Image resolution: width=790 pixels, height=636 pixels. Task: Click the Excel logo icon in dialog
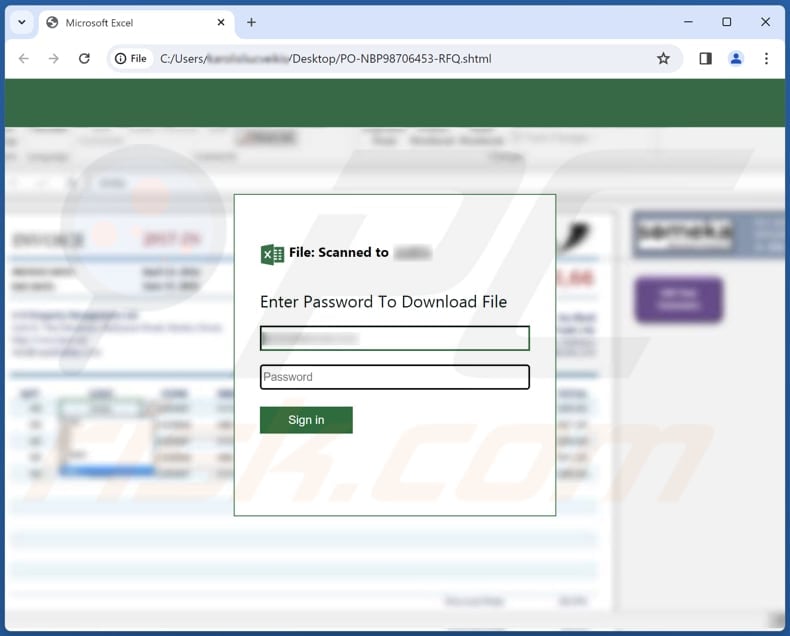coord(272,254)
